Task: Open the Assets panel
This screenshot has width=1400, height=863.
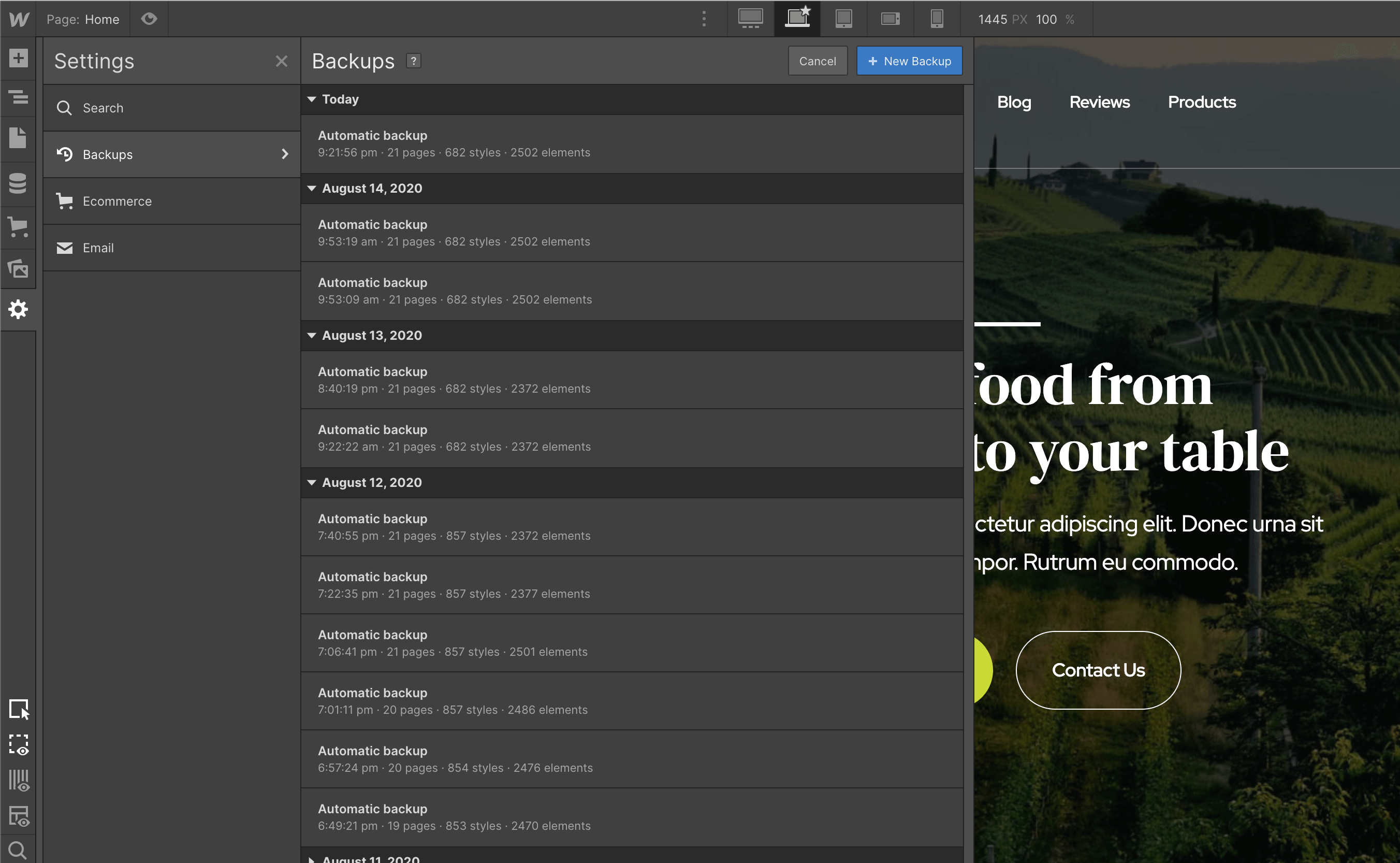Action: click(x=18, y=268)
